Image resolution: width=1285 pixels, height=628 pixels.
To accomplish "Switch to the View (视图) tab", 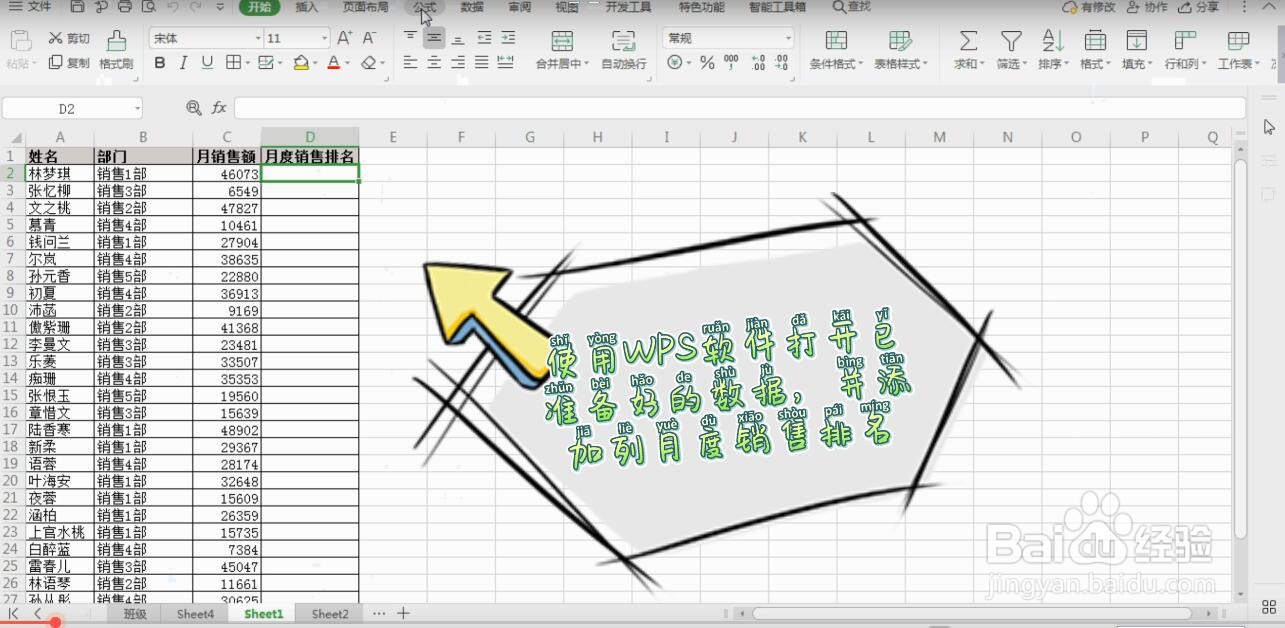I will [567, 7].
